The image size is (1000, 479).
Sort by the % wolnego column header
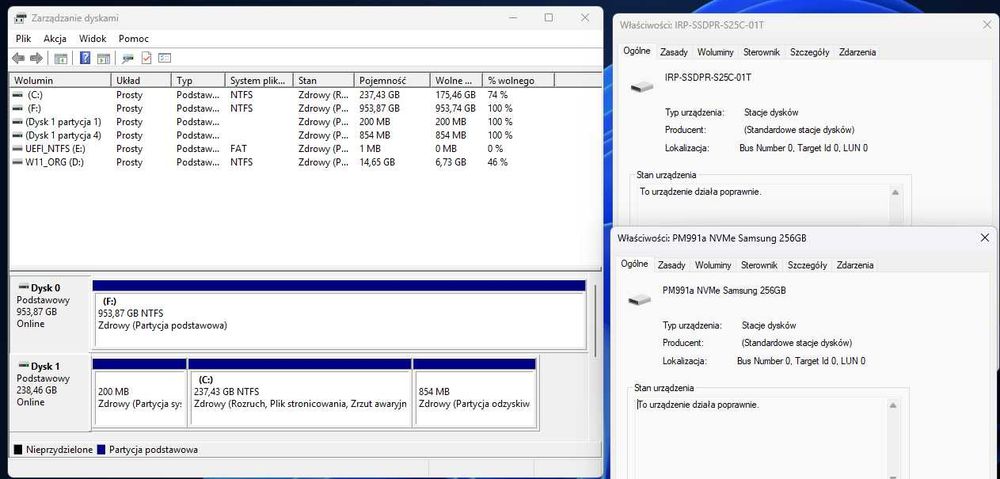click(x=518, y=80)
